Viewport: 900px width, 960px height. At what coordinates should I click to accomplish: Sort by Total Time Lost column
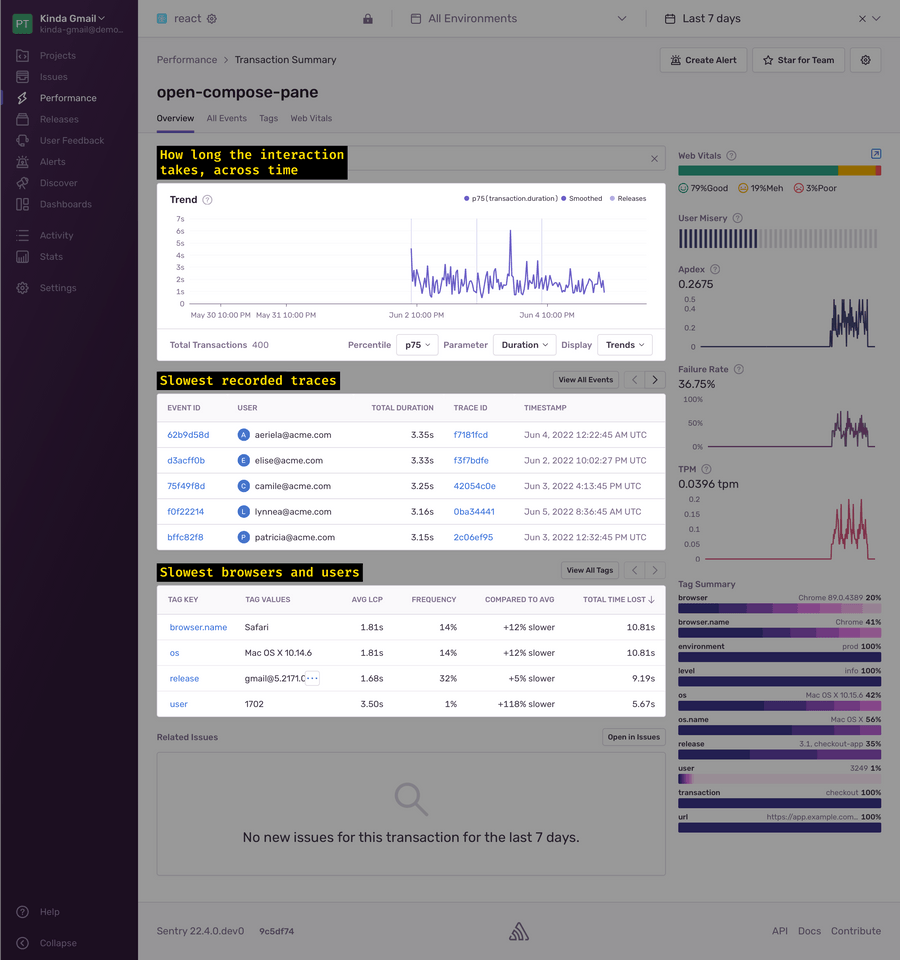point(618,599)
